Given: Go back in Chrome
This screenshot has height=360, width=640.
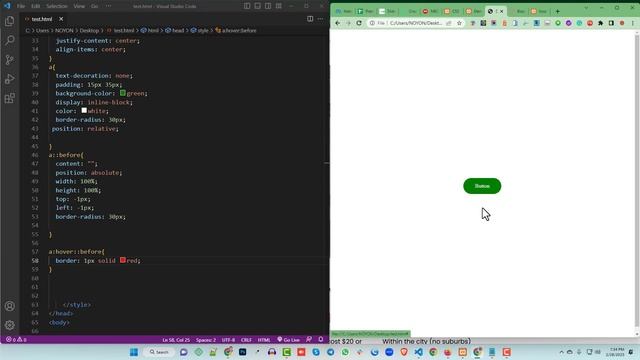Looking at the screenshot, I should pyautogui.click(x=338, y=23).
